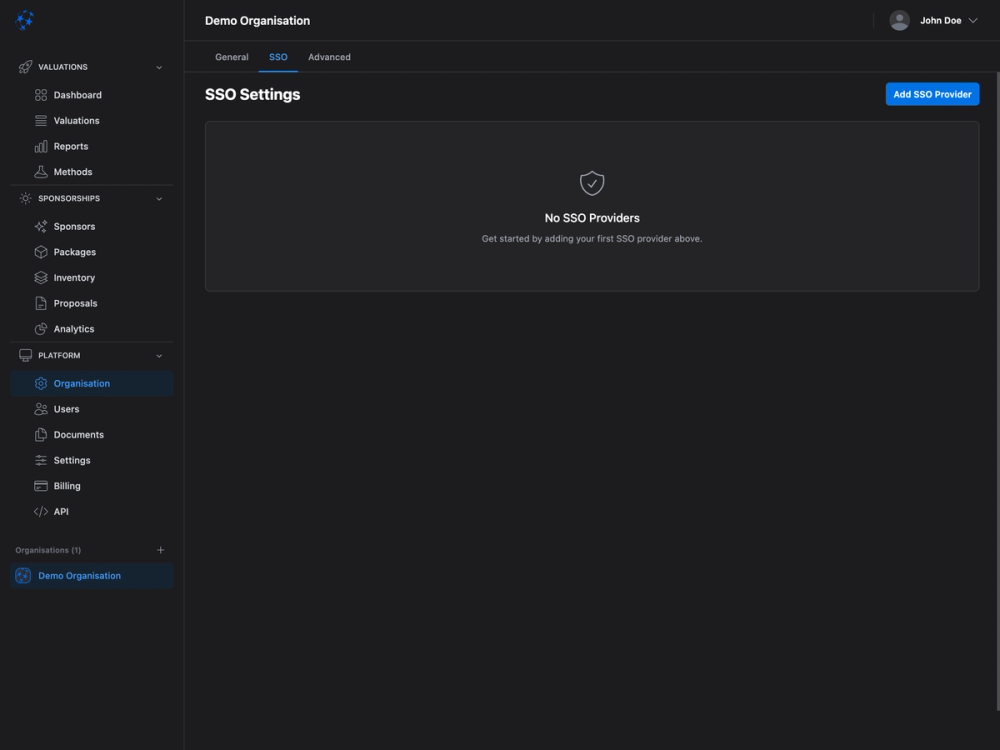This screenshot has width=1000, height=750.
Task: Click the app logo in the top-left corner
Action: point(24,19)
